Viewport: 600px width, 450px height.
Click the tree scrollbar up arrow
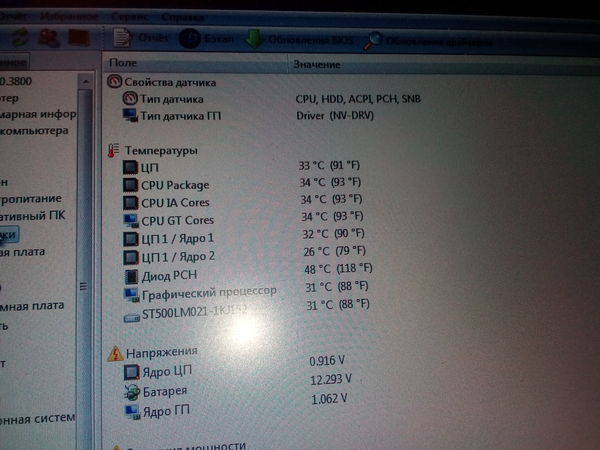(86, 82)
